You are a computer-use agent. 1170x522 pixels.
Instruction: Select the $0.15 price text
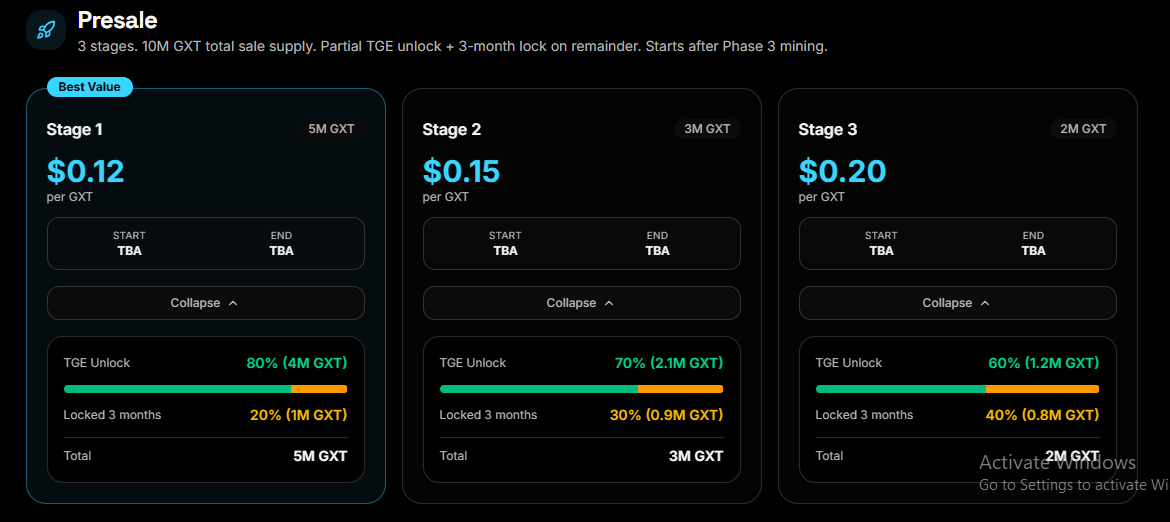tap(461, 172)
